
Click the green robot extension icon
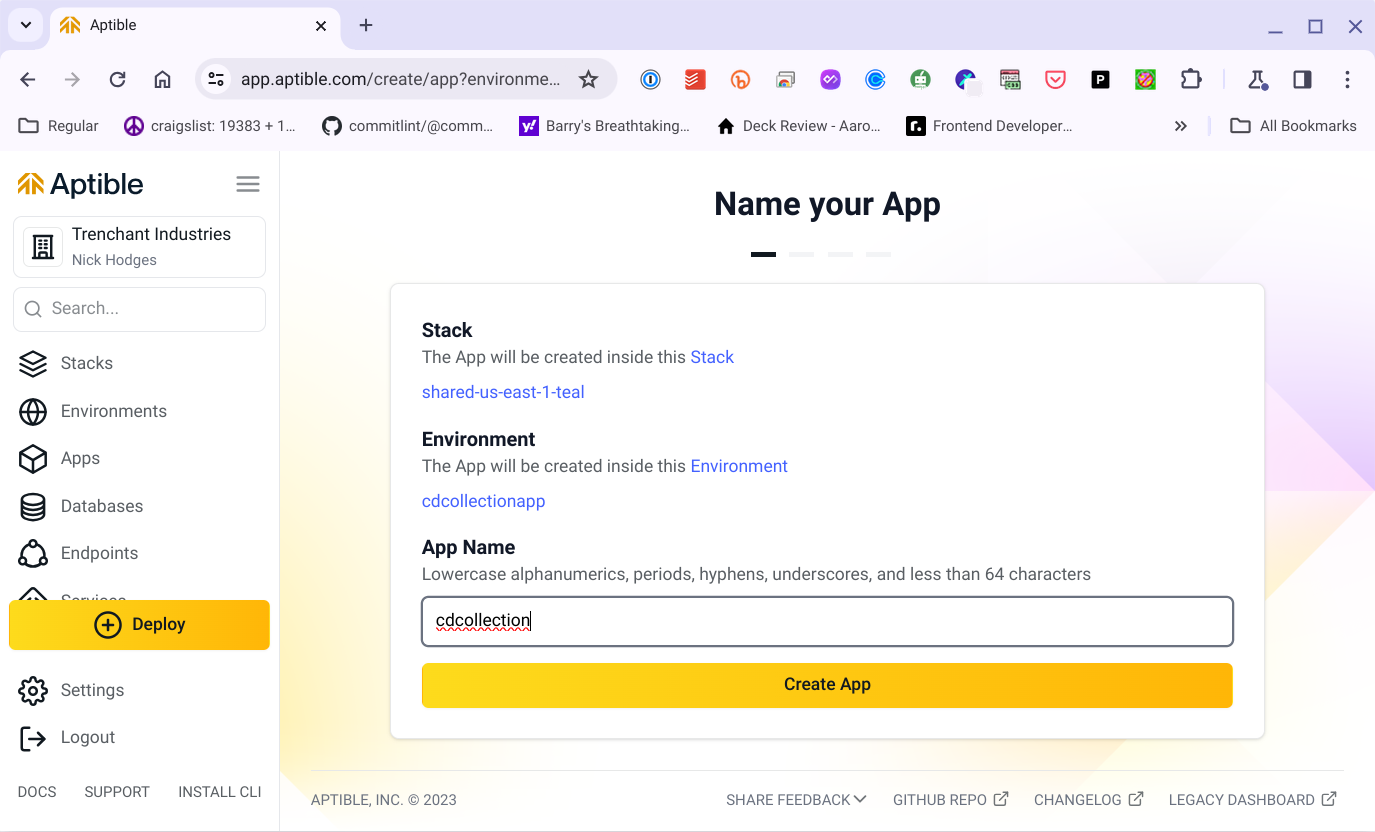coord(920,80)
